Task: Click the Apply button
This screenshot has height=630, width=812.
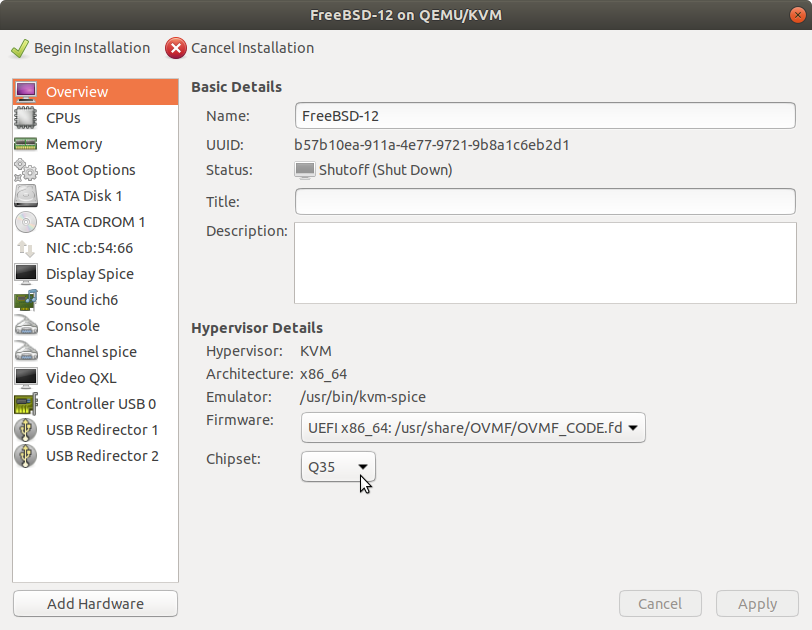Action: (x=757, y=604)
